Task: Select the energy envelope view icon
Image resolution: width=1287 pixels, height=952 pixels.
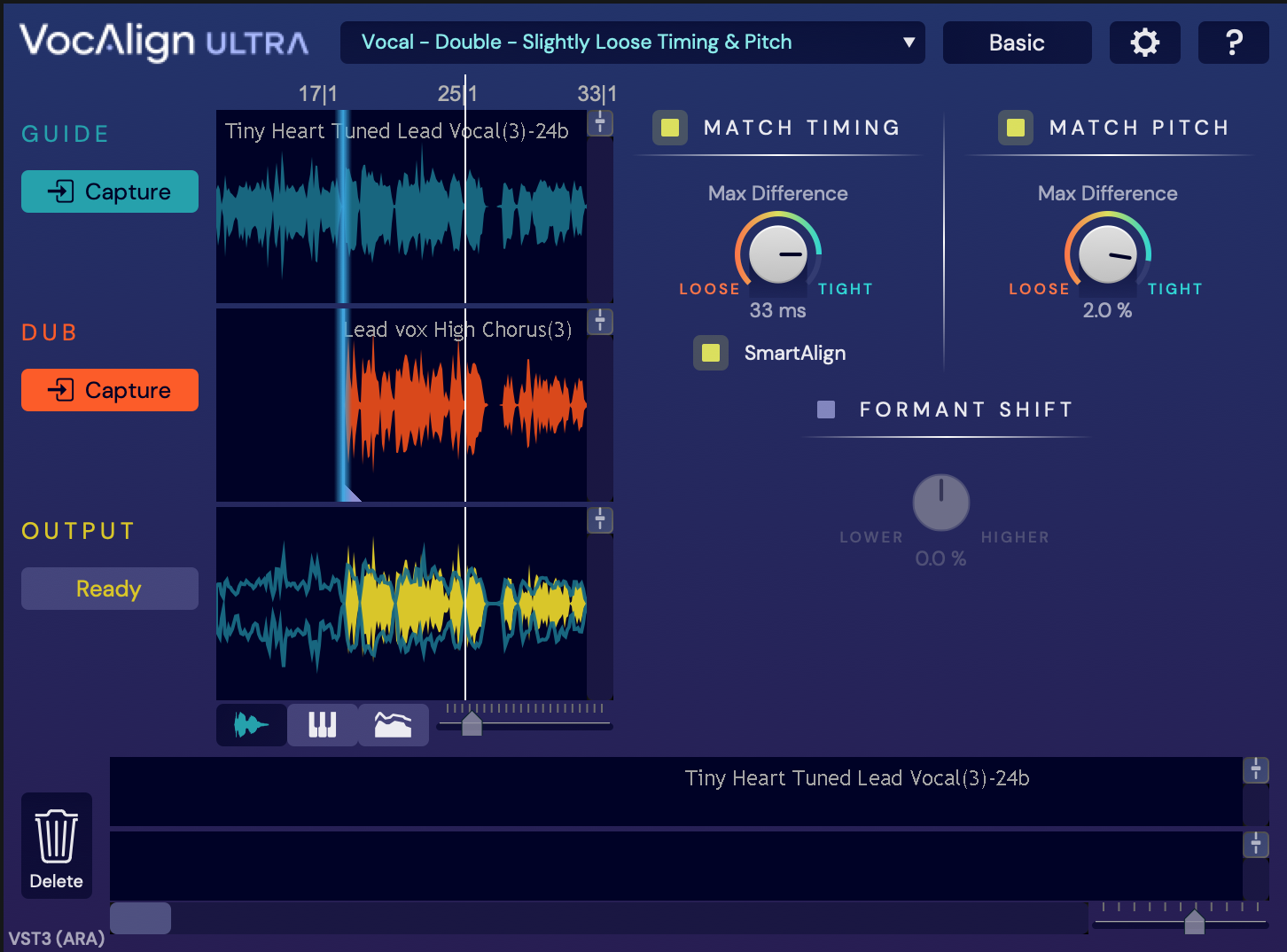Action: pos(393,725)
